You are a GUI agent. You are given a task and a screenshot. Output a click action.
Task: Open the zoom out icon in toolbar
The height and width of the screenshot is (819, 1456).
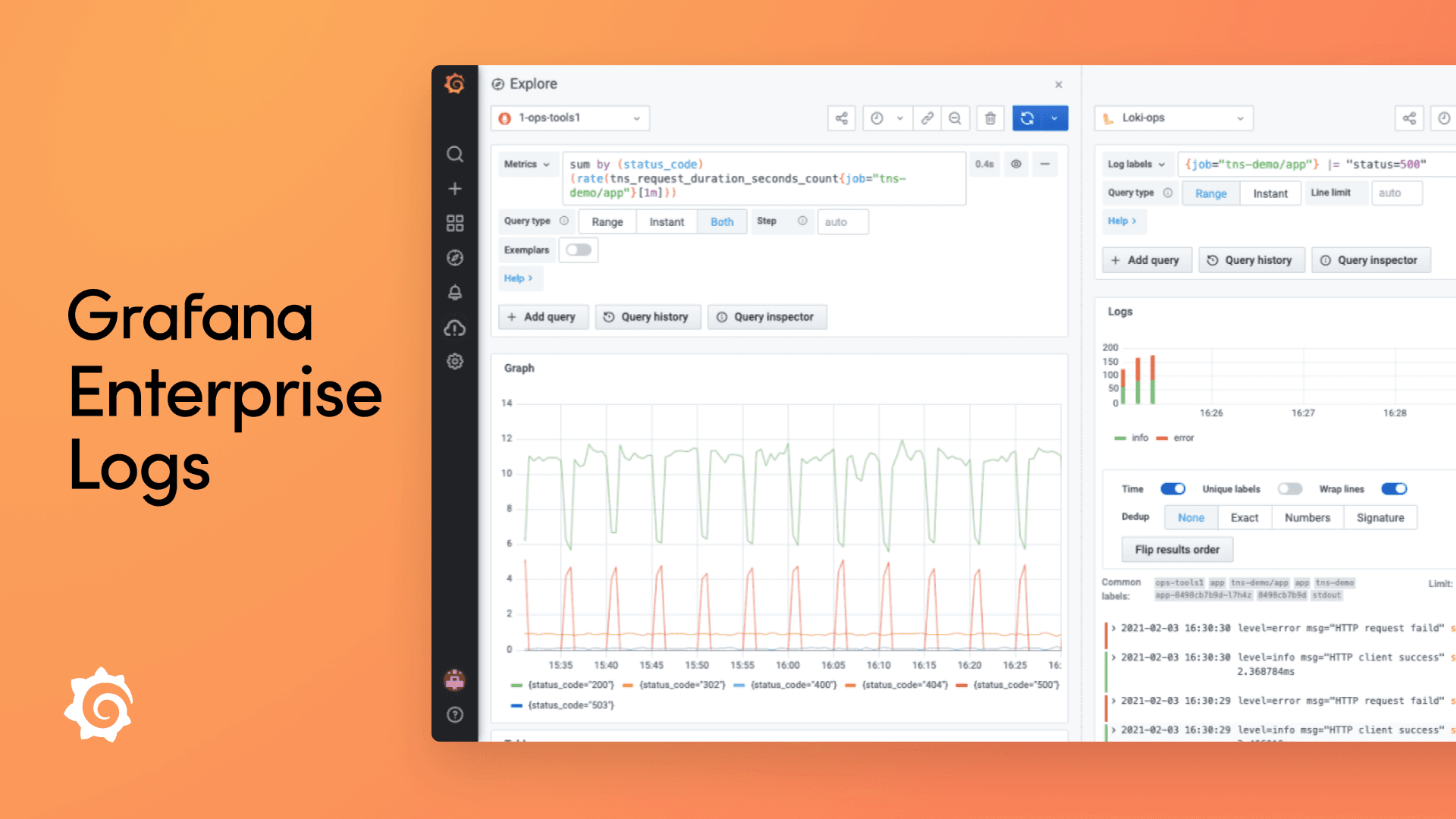[x=955, y=118]
